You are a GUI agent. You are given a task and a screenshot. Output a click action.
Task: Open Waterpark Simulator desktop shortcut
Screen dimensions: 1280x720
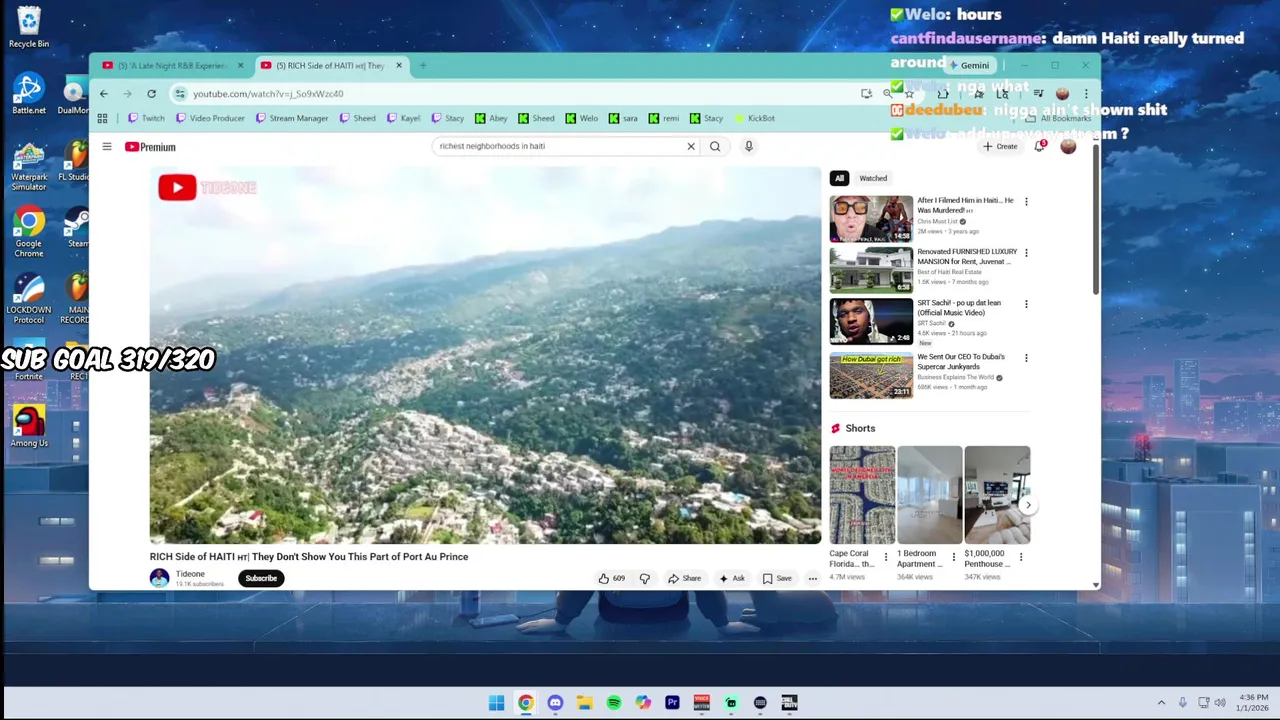[x=29, y=165]
